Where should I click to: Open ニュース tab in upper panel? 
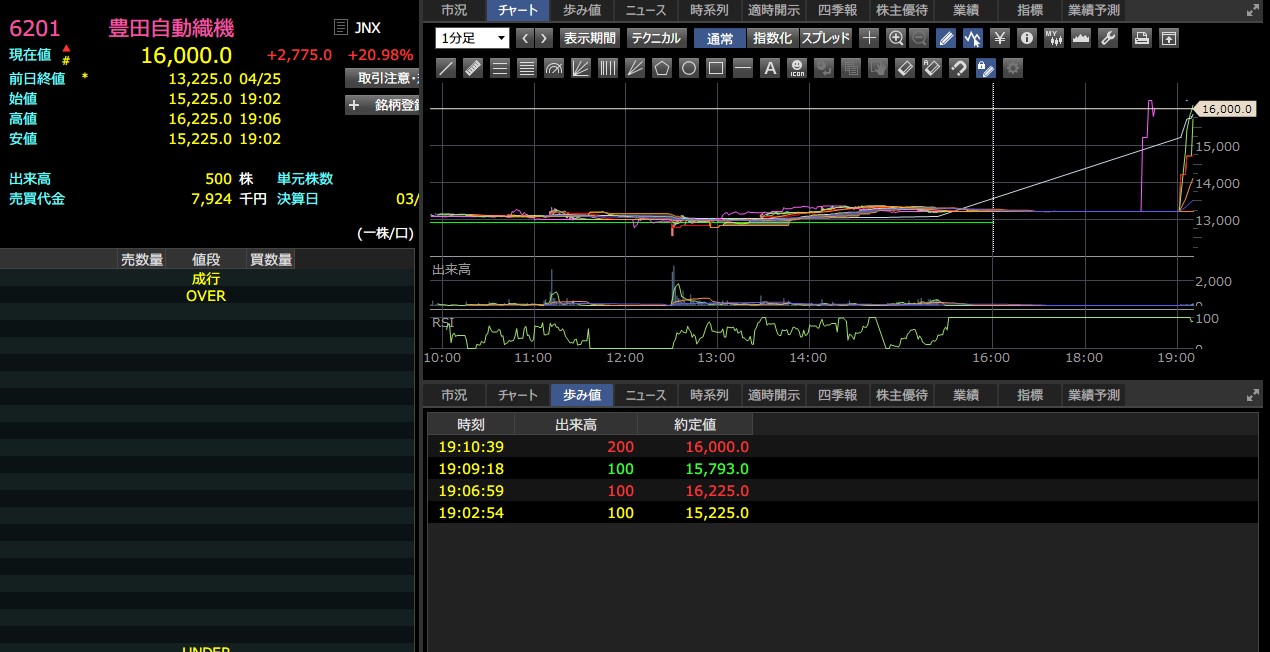(x=645, y=10)
